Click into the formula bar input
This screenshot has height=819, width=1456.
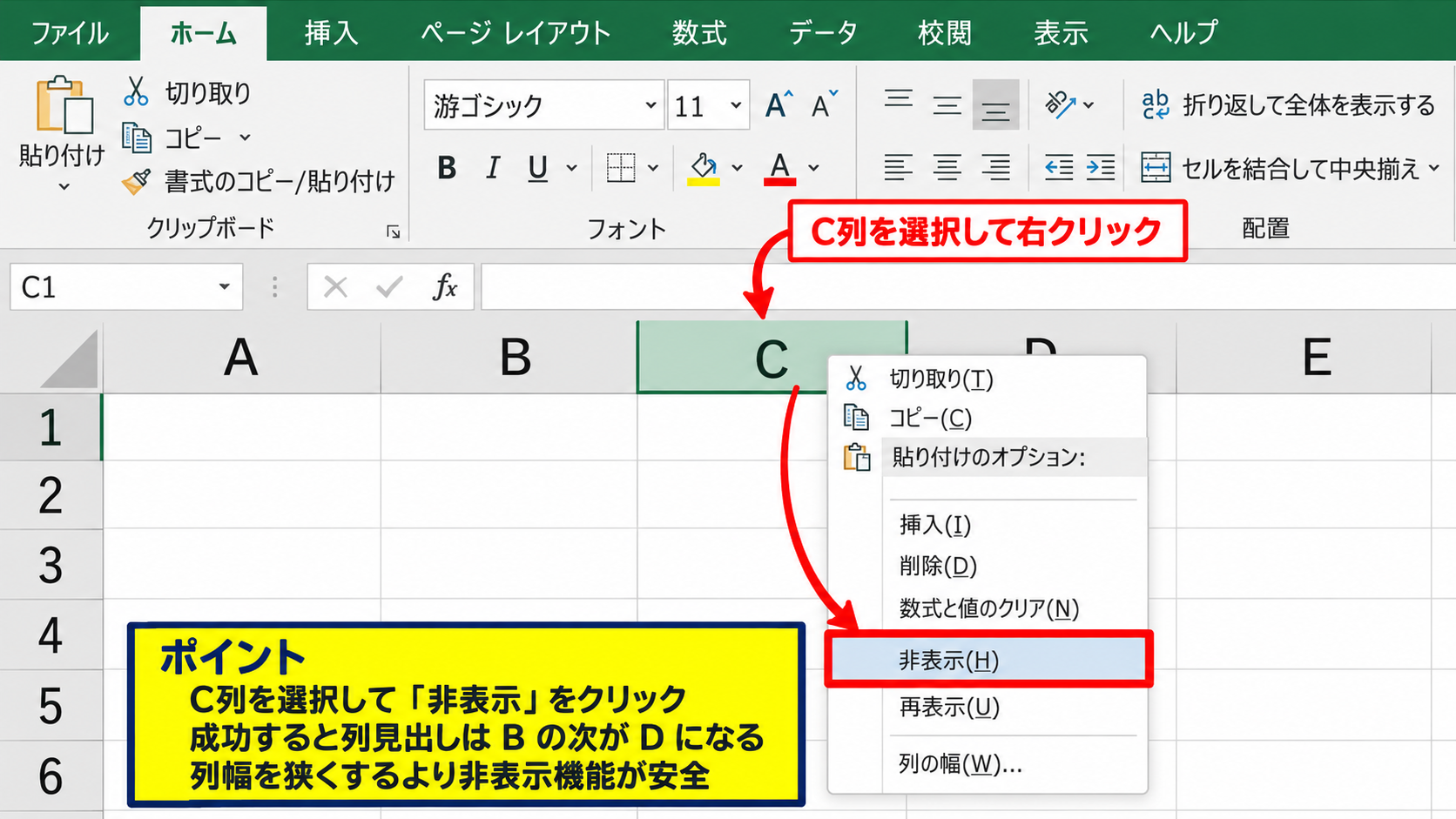point(967,286)
